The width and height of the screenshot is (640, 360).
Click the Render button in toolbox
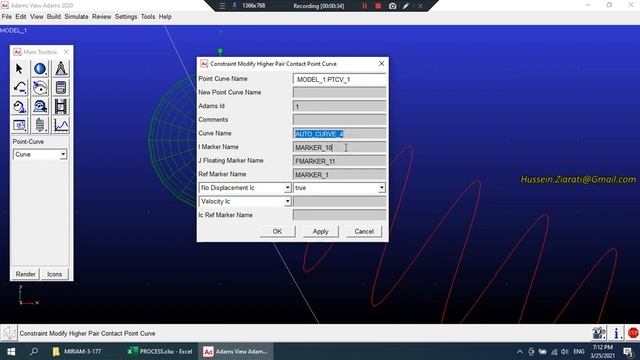click(x=25, y=274)
